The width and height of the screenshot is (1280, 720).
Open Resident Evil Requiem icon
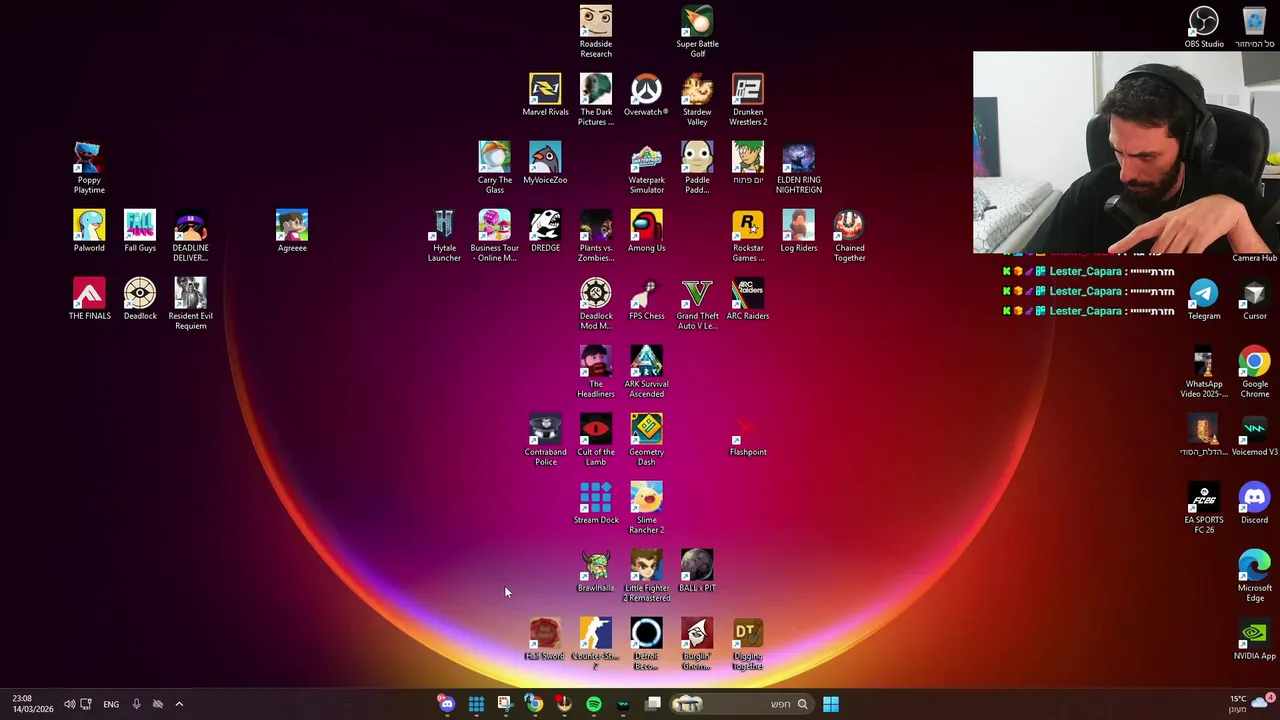point(190,303)
